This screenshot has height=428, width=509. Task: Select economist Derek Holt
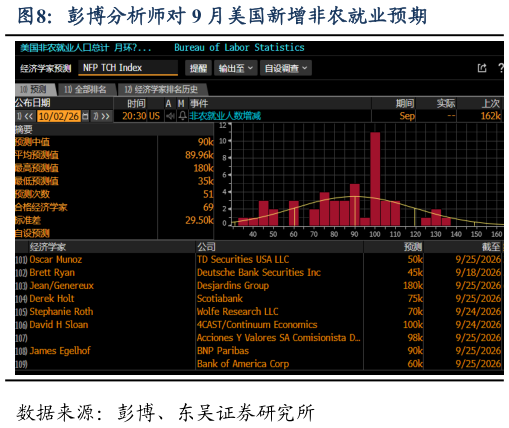pos(52,299)
